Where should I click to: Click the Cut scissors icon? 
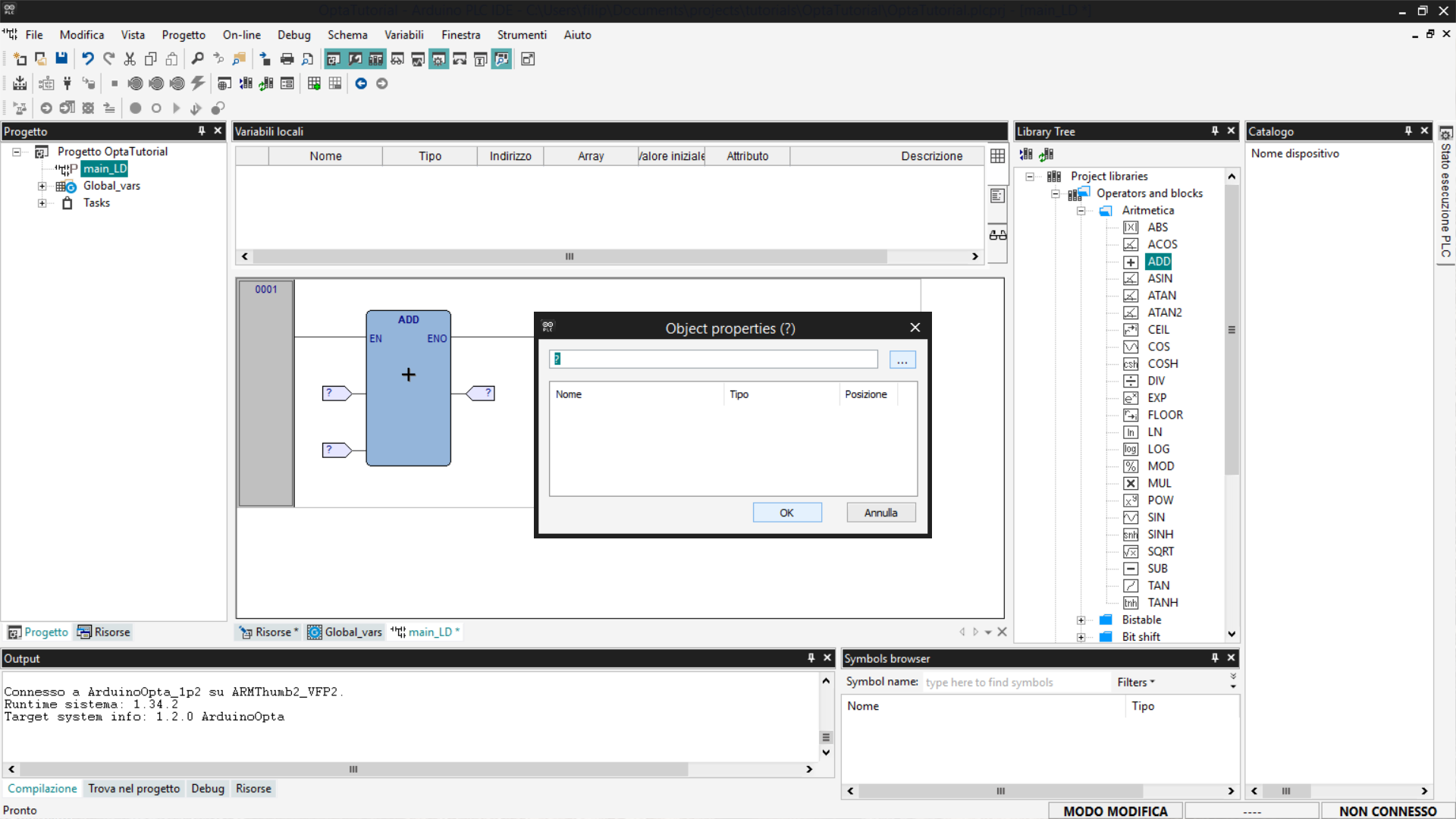click(x=130, y=58)
